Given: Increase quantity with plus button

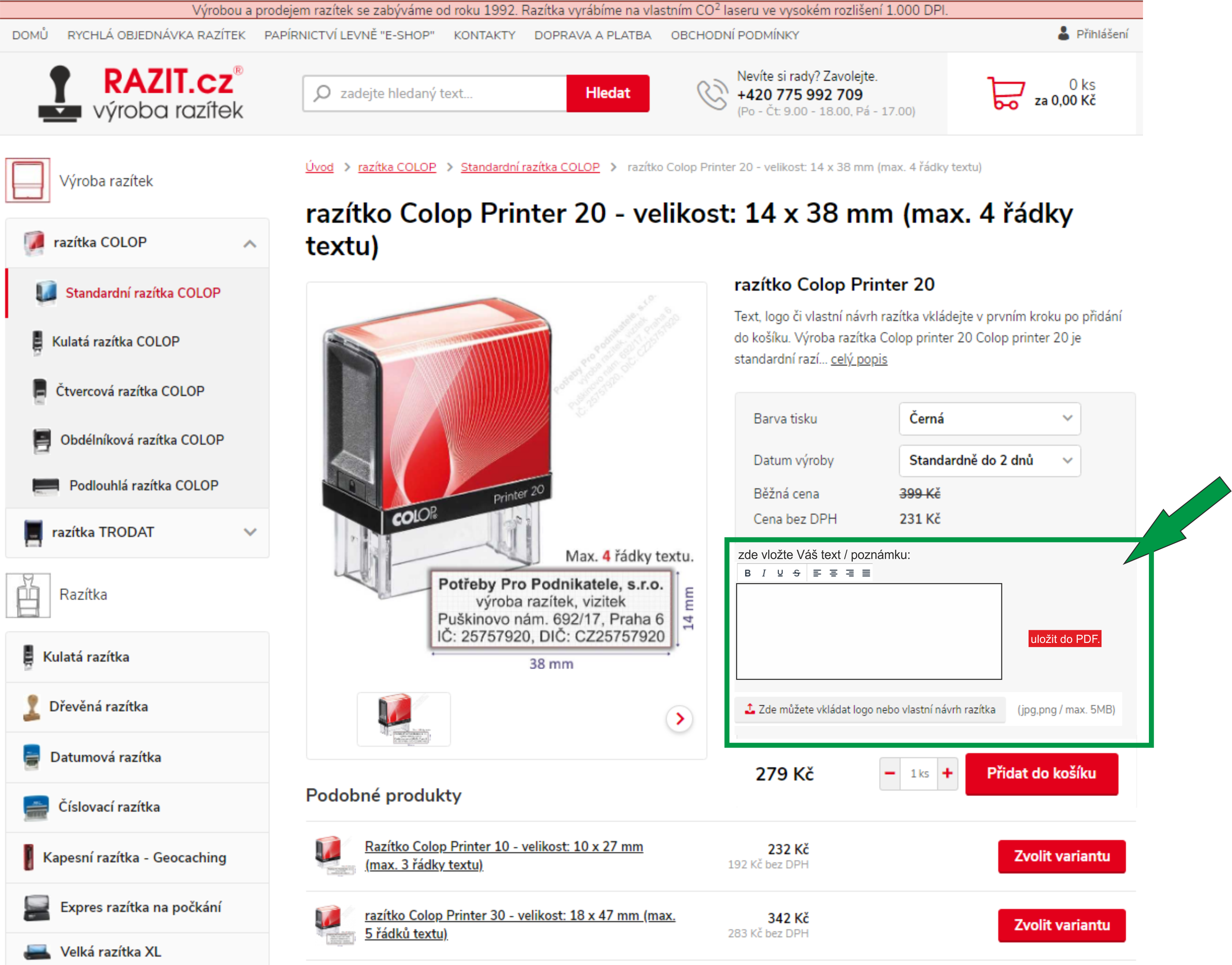Looking at the screenshot, I should pos(947,773).
